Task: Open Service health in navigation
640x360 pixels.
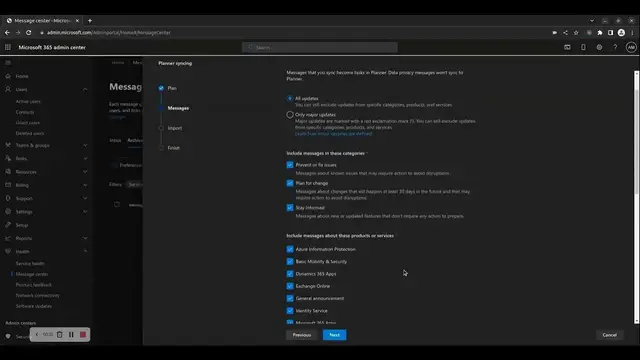Action: coord(30,264)
